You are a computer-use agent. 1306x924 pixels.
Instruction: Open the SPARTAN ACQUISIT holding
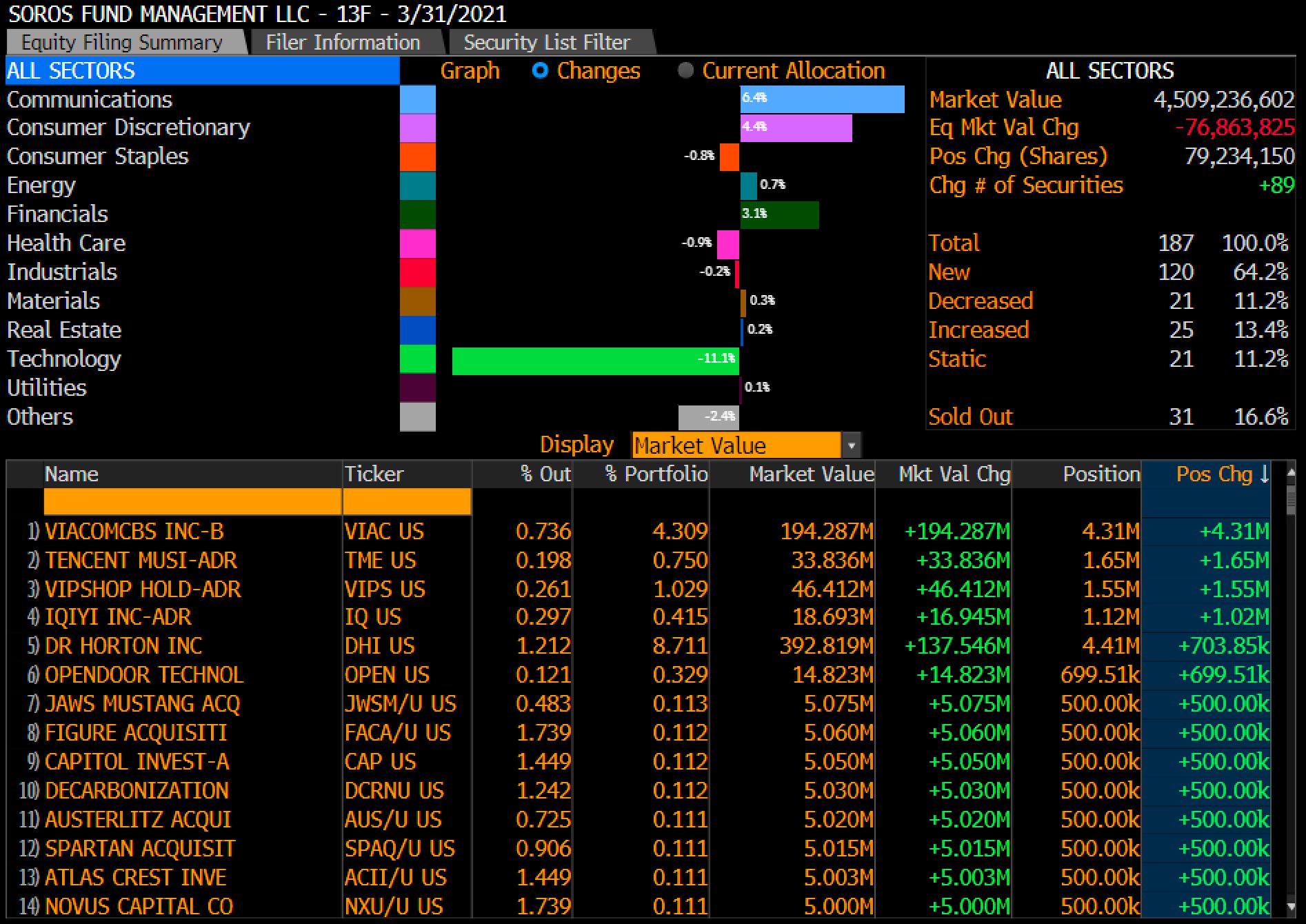(x=140, y=849)
